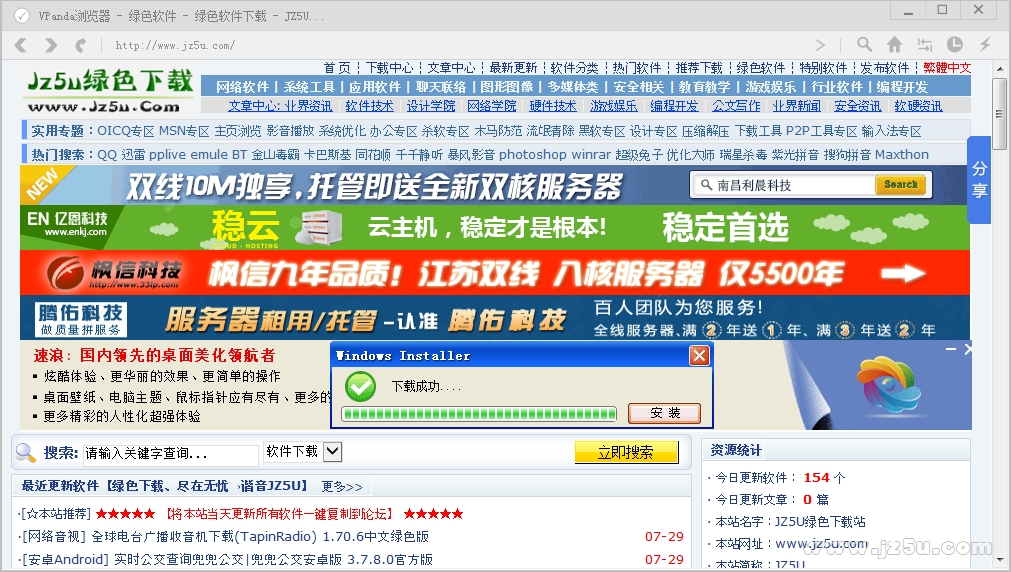
Task: Open the 软件下载 category dropdown
Action: [x=302, y=451]
